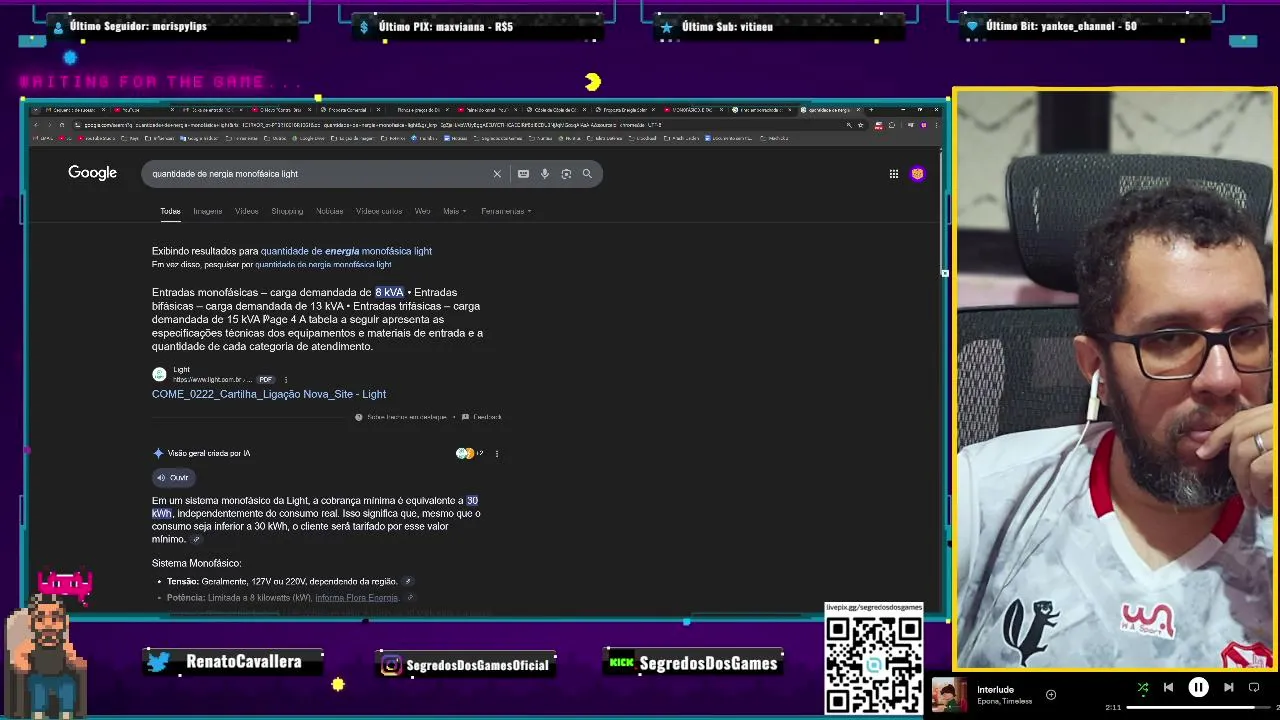Toggle shuffle in the music player
The height and width of the screenshot is (720, 1280).
click(1143, 688)
